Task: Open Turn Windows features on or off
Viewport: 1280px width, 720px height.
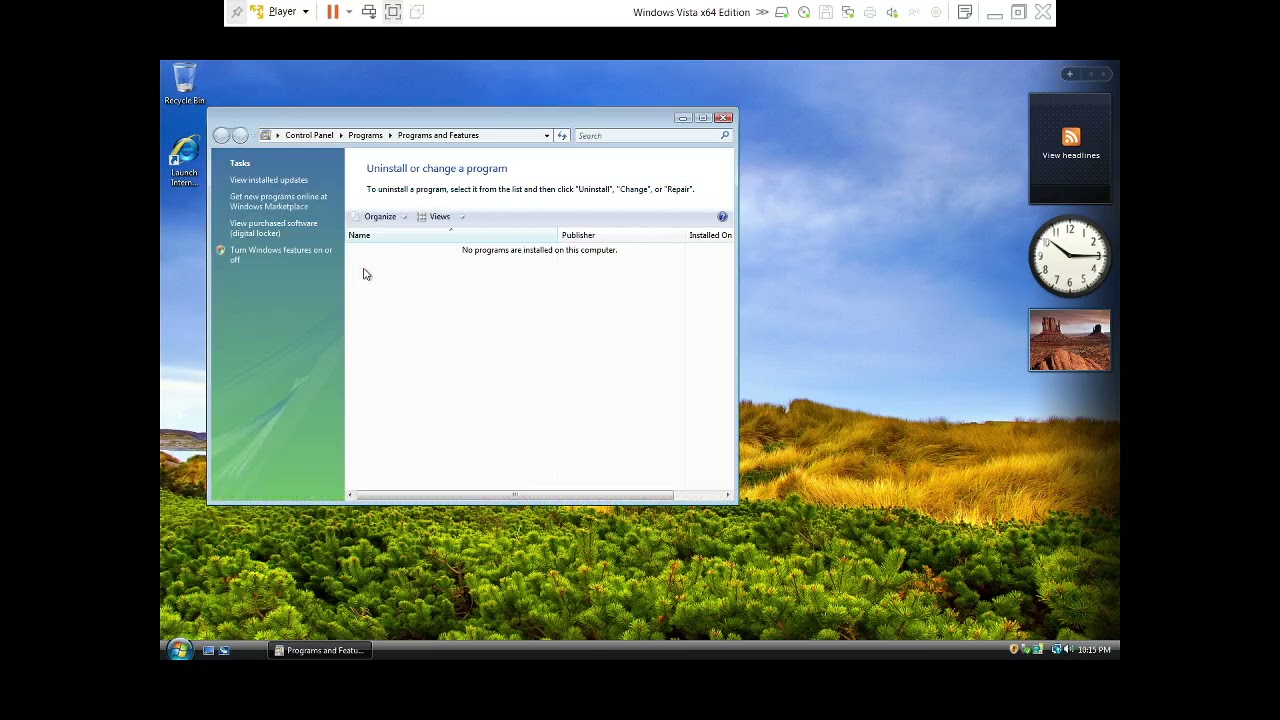Action: (x=281, y=255)
